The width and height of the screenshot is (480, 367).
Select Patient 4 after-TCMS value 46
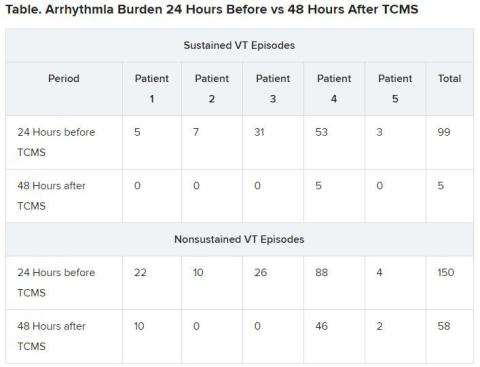tap(322, 326)
